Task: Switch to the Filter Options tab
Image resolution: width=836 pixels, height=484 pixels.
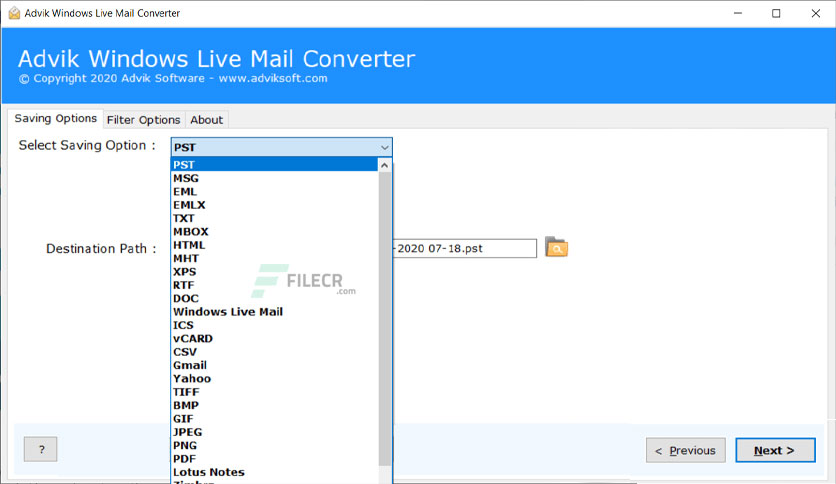Action: coord(143,120)
